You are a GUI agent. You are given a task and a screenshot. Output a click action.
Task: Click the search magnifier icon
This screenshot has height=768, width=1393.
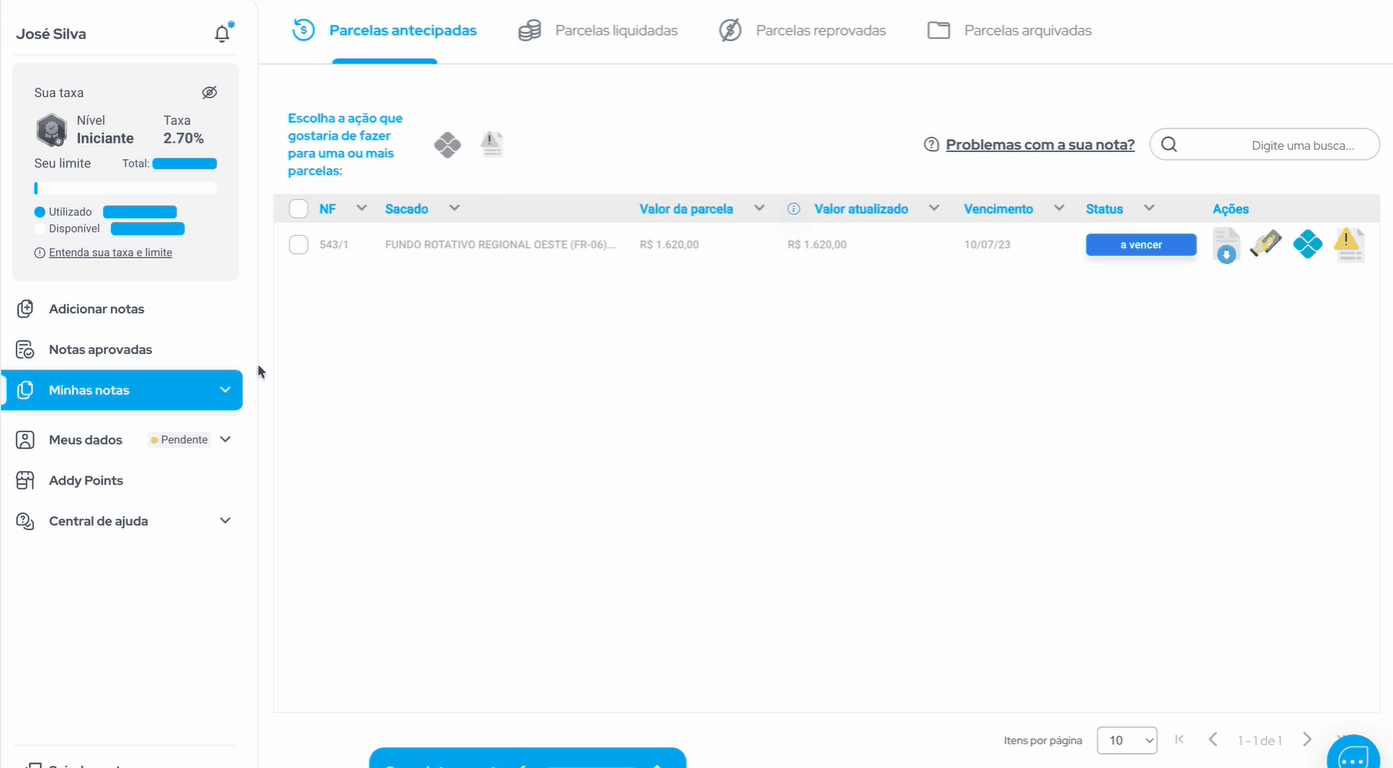tap(1169, 145)
